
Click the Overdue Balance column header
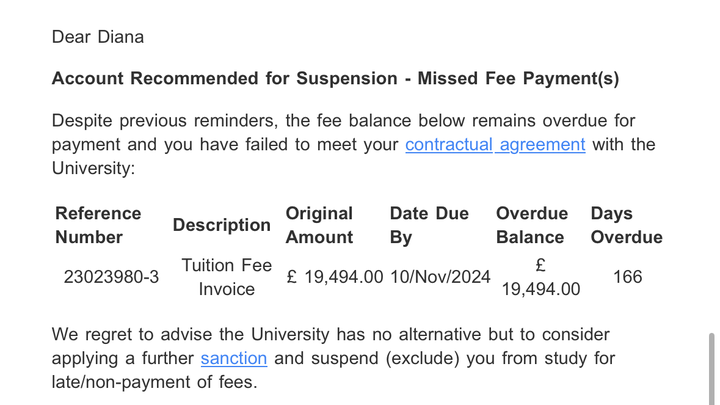[x=532, y=225]
